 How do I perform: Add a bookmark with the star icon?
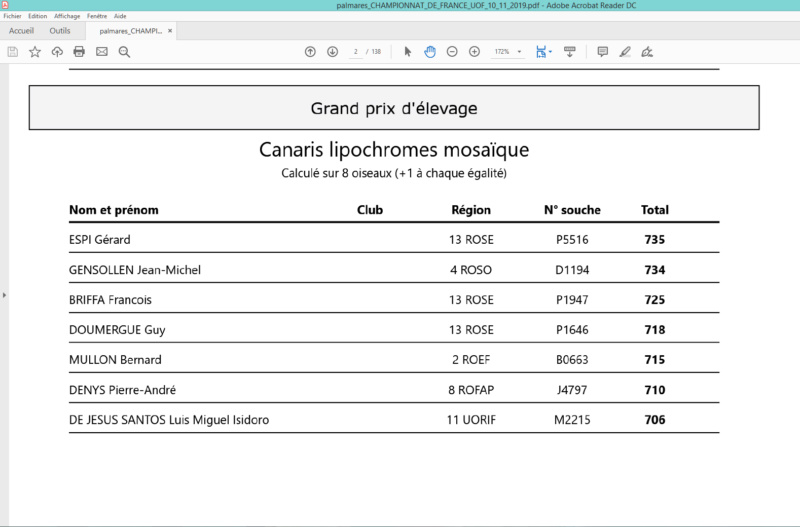[35, 52]
